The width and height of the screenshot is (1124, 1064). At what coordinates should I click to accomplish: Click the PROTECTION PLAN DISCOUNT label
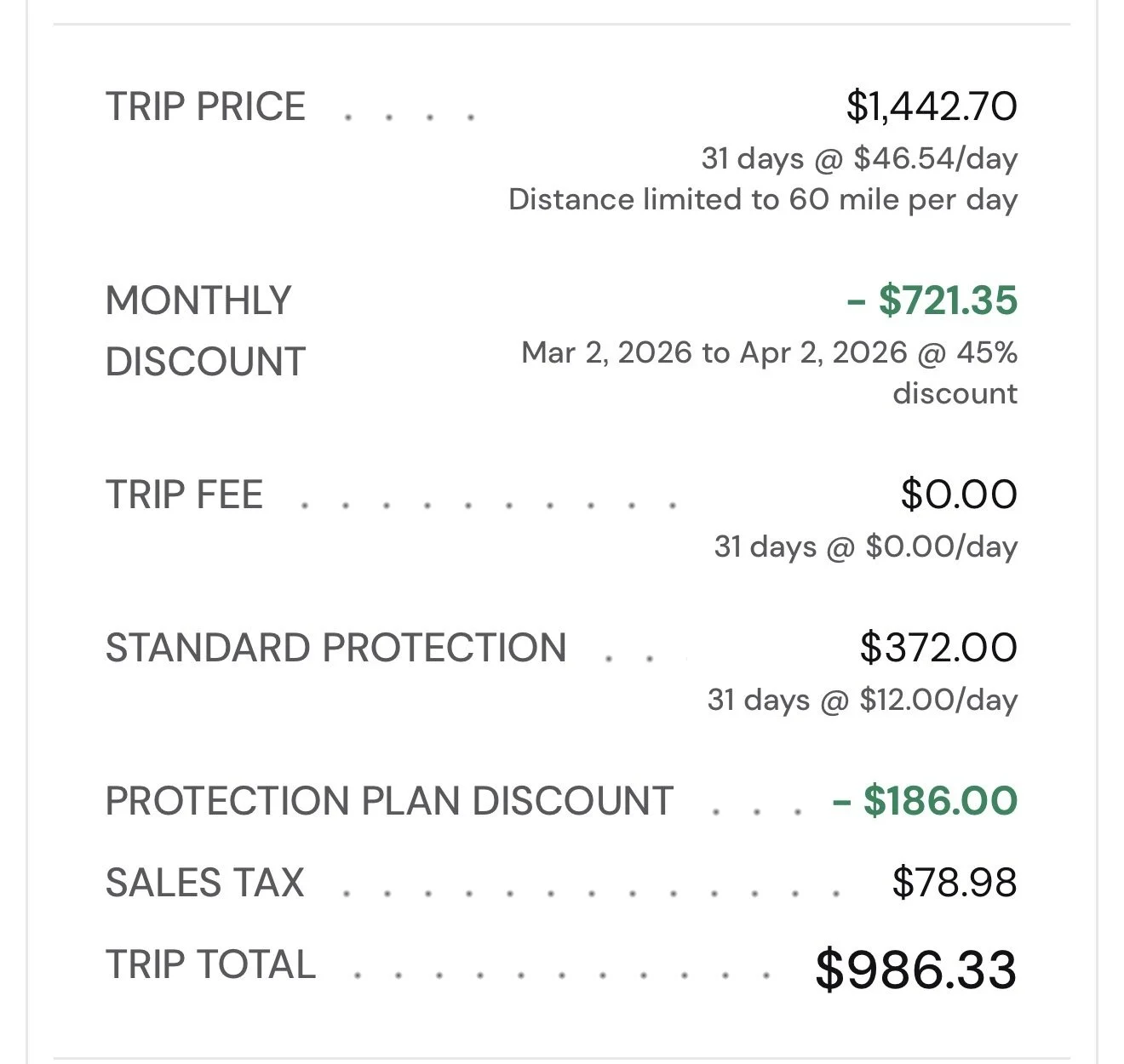(389, 802)
